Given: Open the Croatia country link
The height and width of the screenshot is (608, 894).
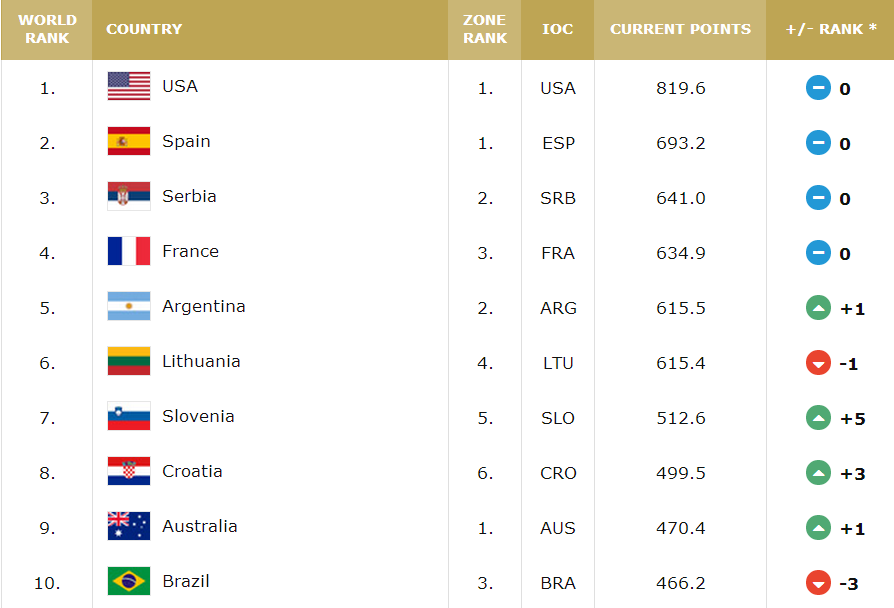Looking at the screenshot, I should 192,472.
